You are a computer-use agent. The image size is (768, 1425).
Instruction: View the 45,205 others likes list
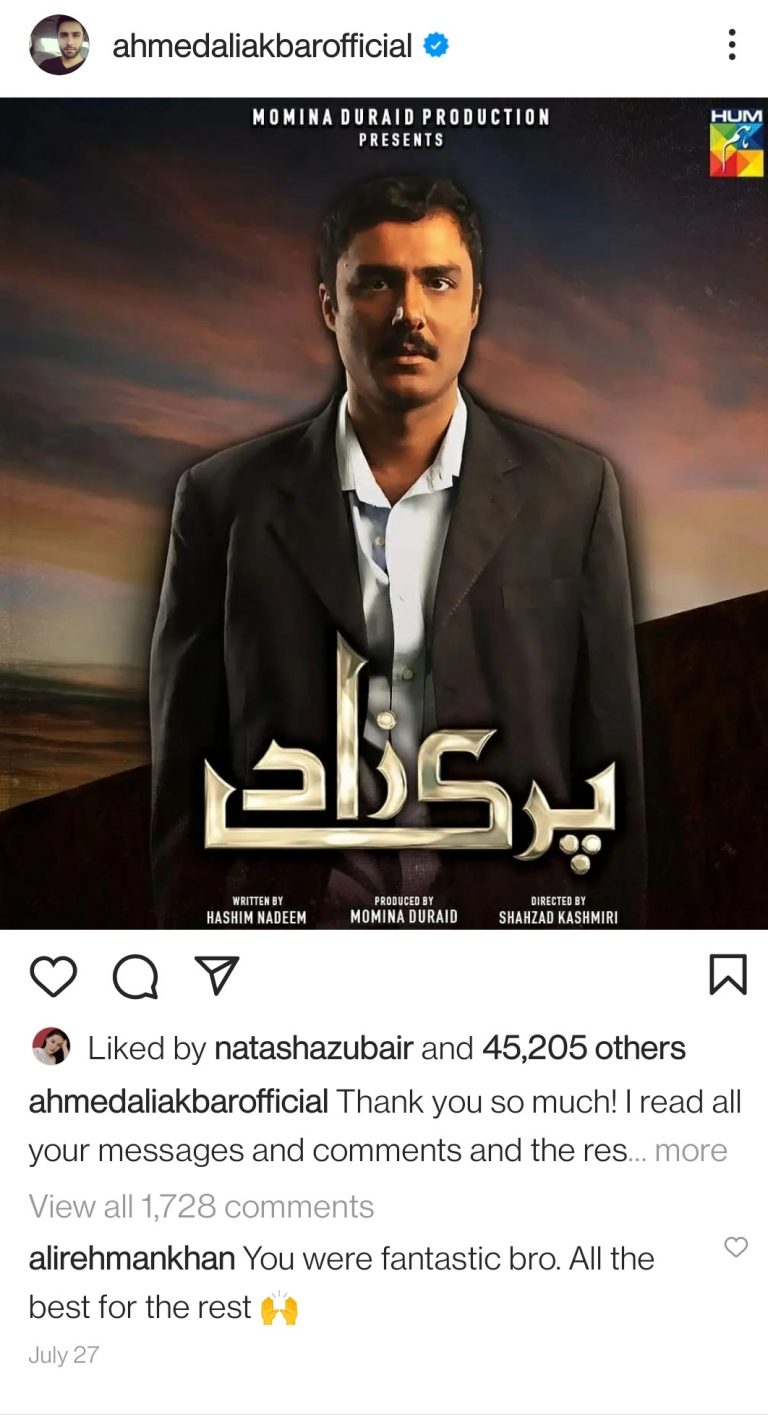pos(584,1048)
